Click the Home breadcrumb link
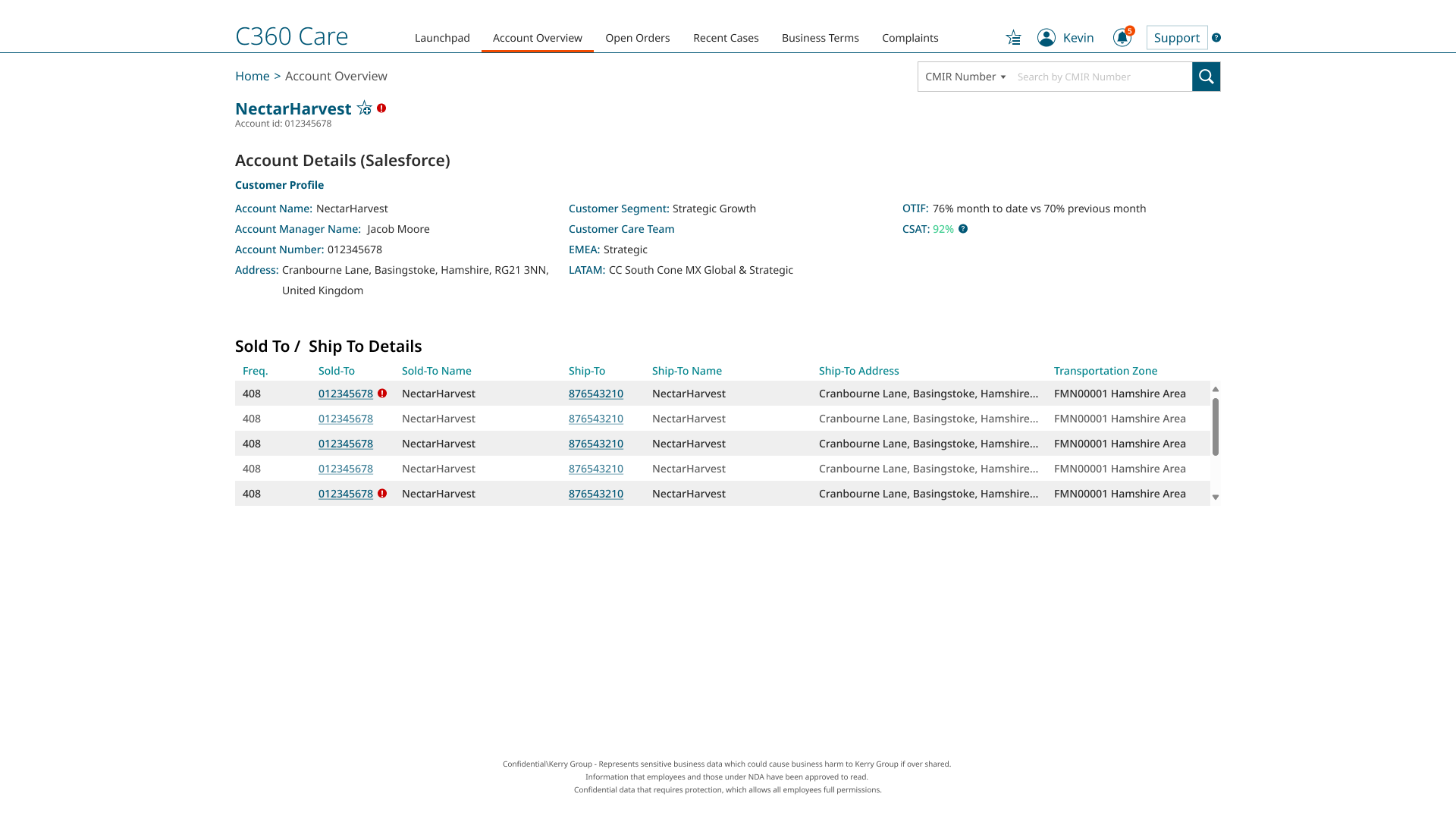 pyautogui.click(x=252, y=76)
